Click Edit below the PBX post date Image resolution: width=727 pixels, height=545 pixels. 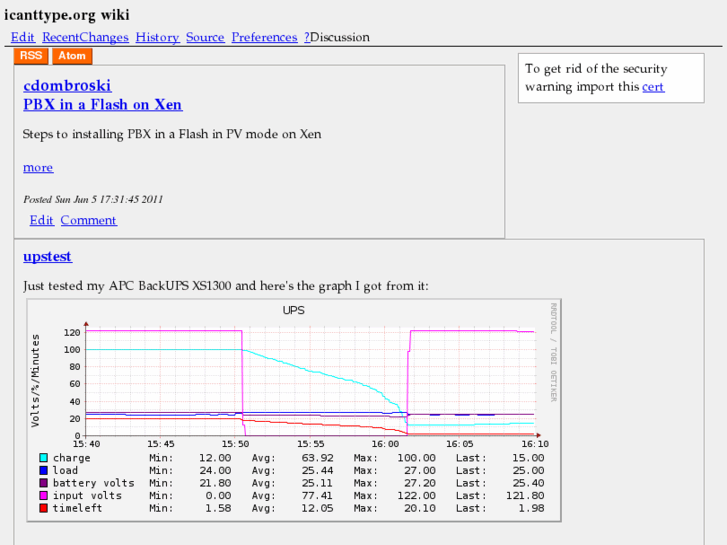(41, 220)
